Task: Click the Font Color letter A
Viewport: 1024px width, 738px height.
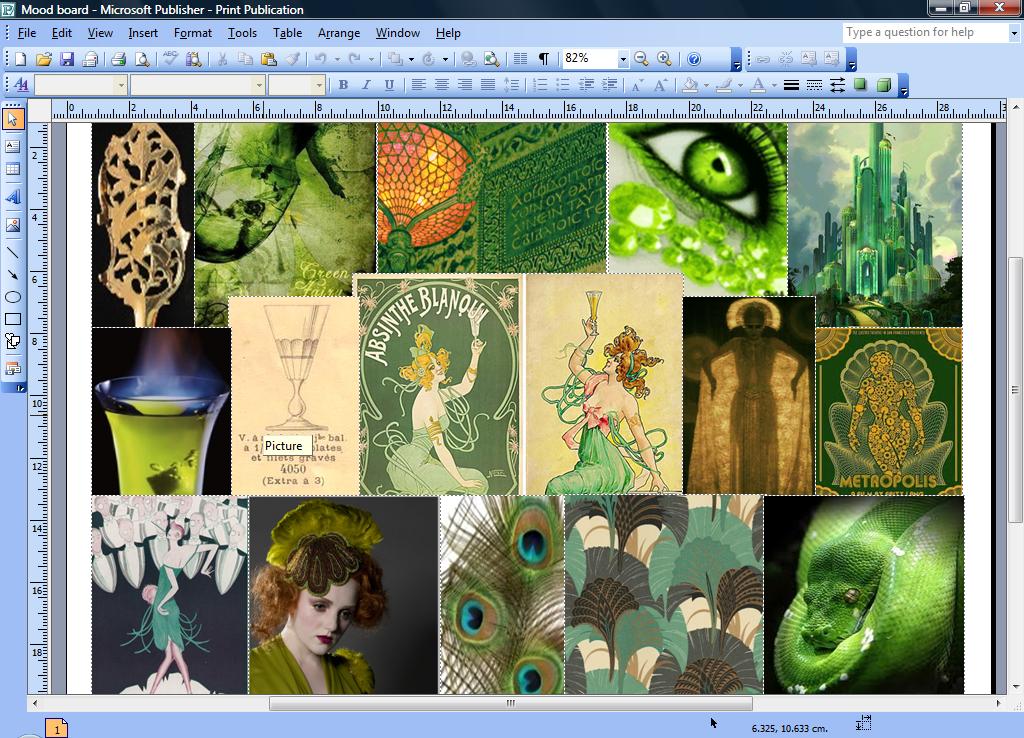Action: (758, 85)
